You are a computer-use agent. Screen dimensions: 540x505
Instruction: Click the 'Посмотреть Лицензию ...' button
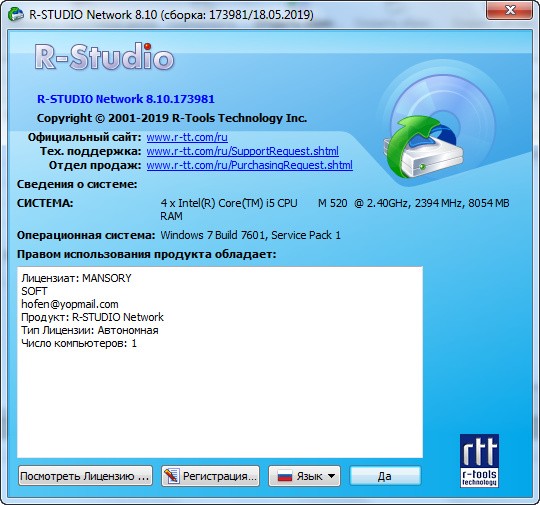point(85,476)
